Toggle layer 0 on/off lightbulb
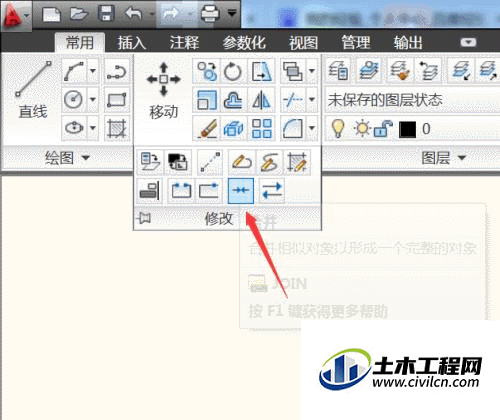Screen dimensions: 500x420 [x=337, y=129]
